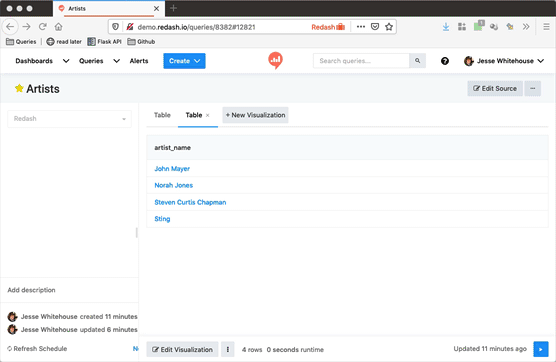
Task: Close the second Table visualization tab
Action: 208,115
